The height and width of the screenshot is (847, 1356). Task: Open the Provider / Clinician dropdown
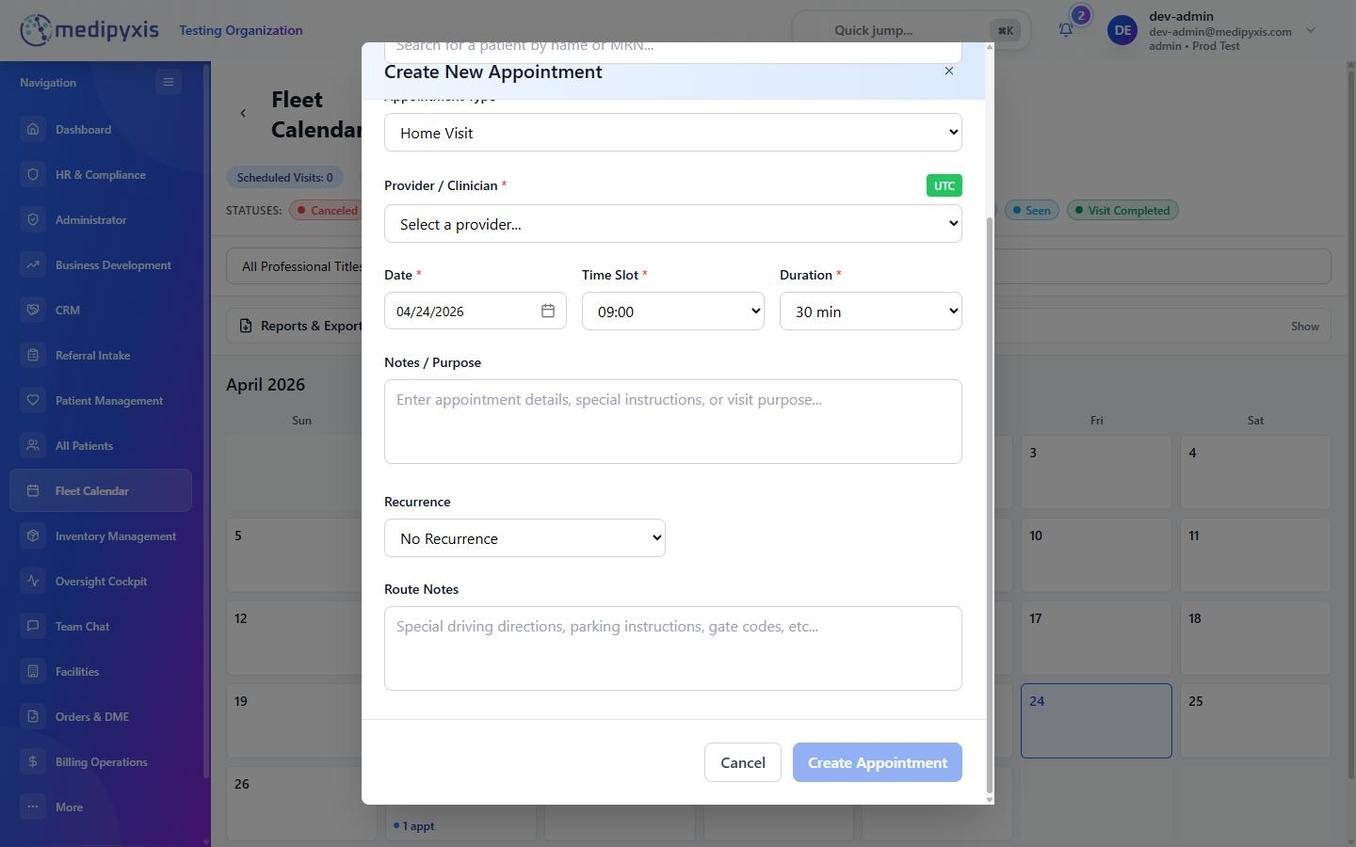pyautogui.click(x=673, y=223)
